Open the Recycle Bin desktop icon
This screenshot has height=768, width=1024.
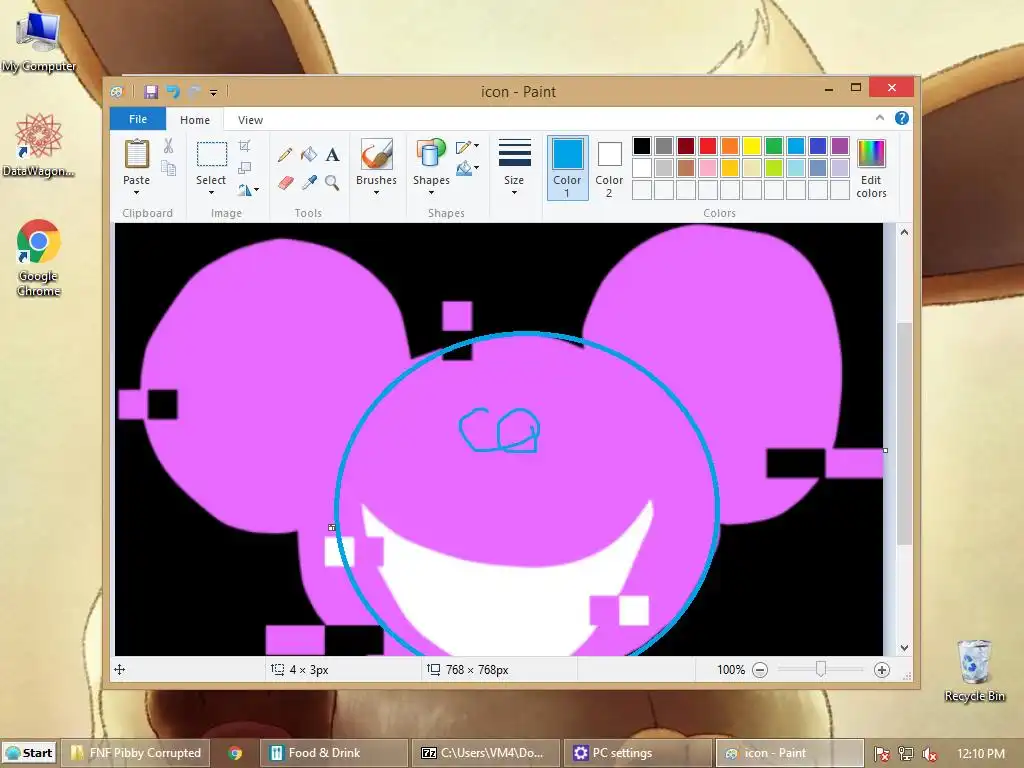974,670
